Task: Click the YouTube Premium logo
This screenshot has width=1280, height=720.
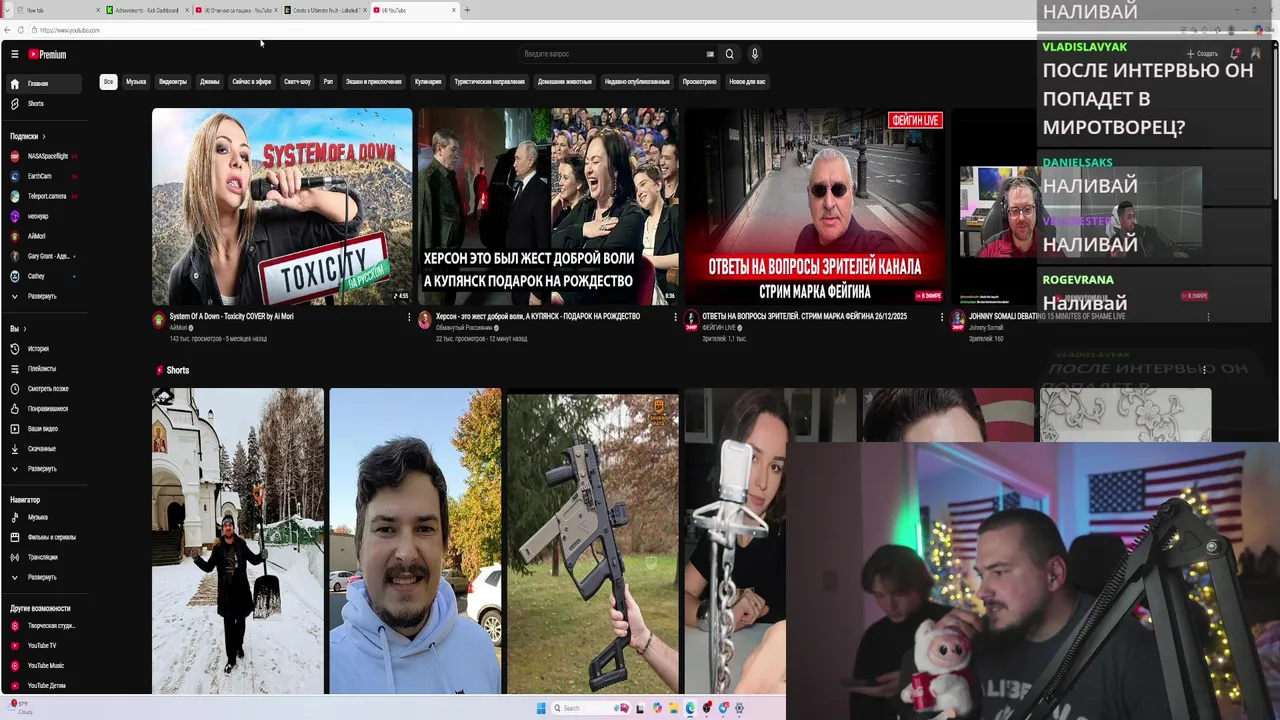Action: [47, 54]
